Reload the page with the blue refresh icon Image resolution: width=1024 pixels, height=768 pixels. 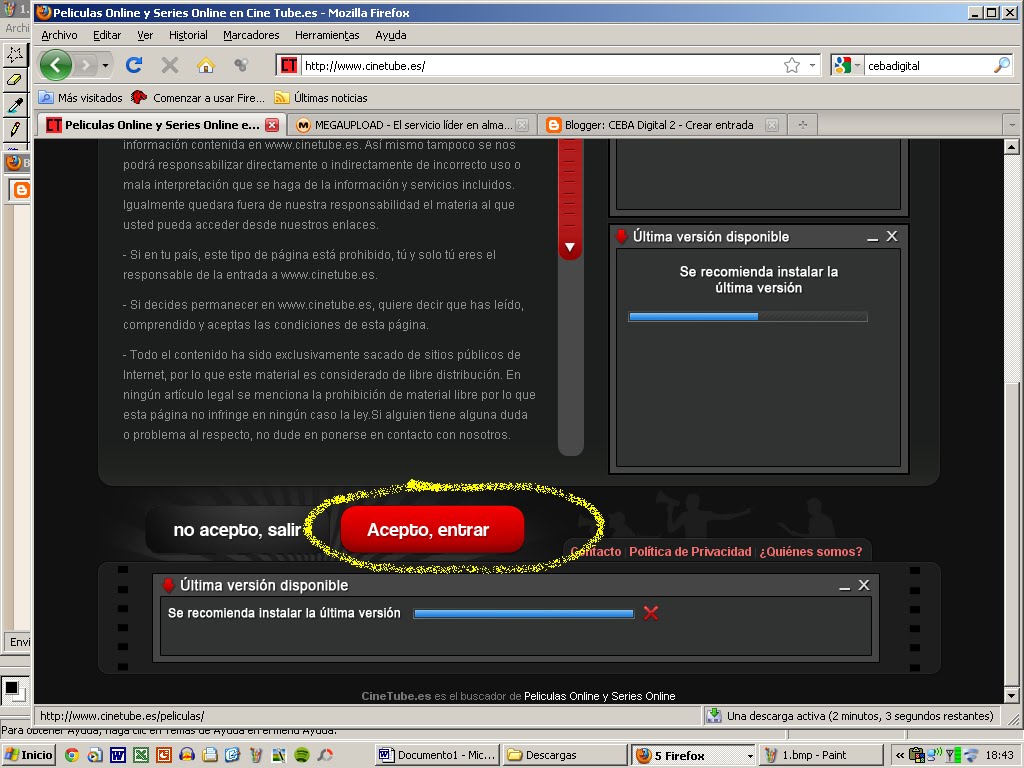[135, 65]
